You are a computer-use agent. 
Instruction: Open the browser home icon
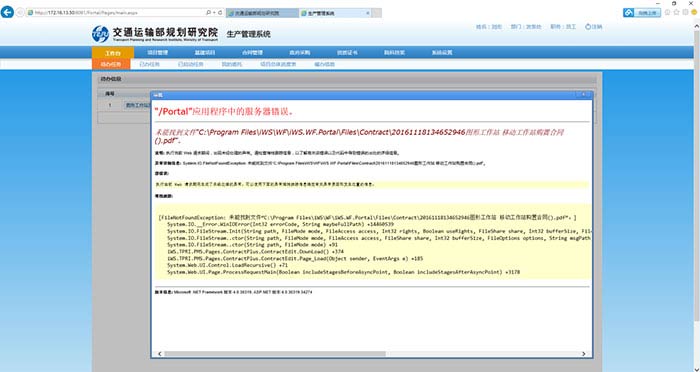tap(667, 13)
